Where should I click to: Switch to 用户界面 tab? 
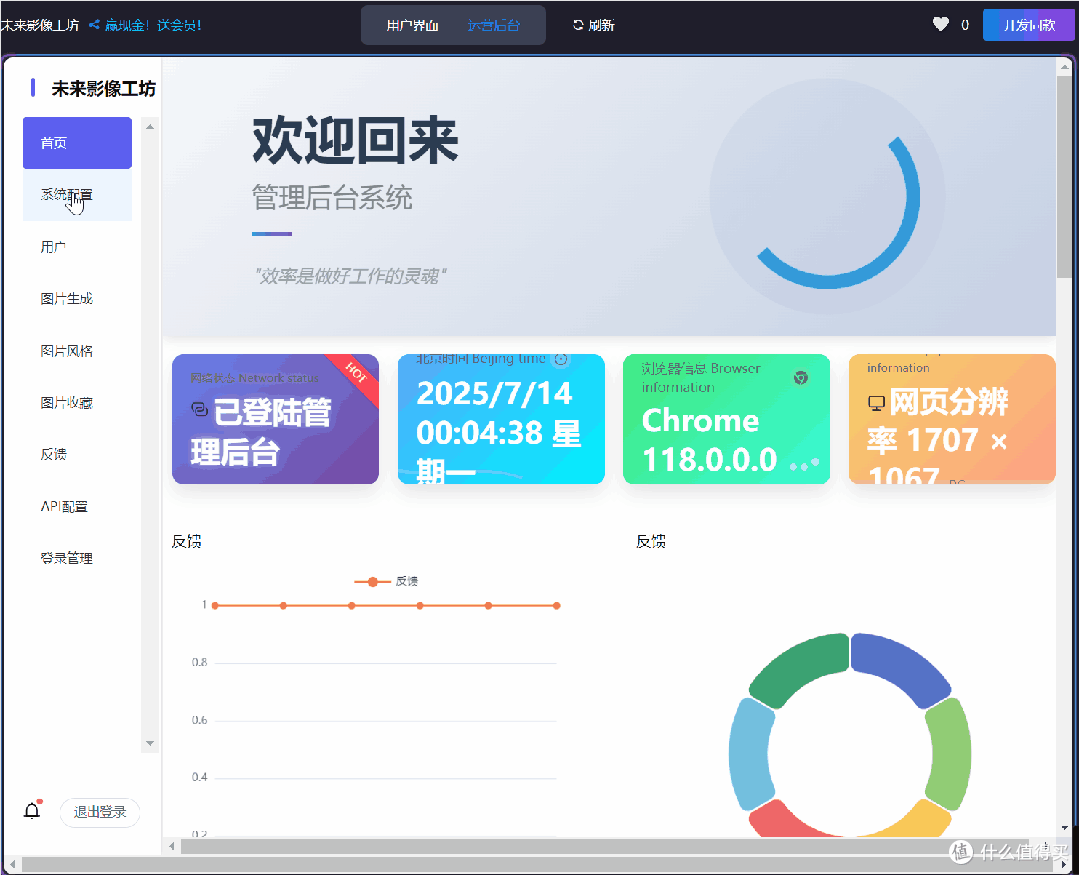pyautogui.click(x=412, y=25)
